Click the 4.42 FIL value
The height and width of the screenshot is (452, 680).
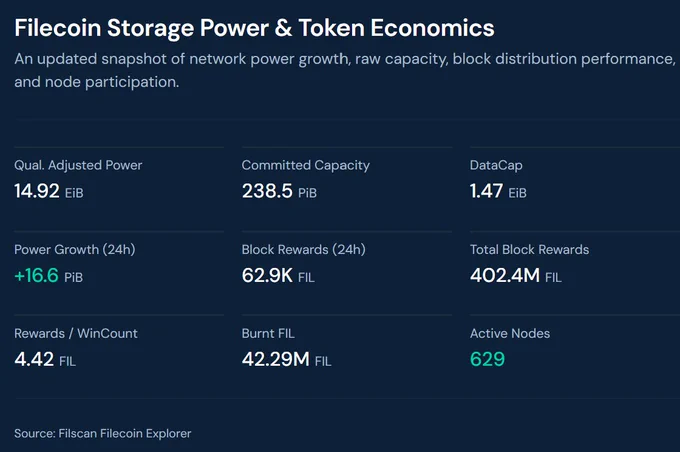click(x=45, y=359)
